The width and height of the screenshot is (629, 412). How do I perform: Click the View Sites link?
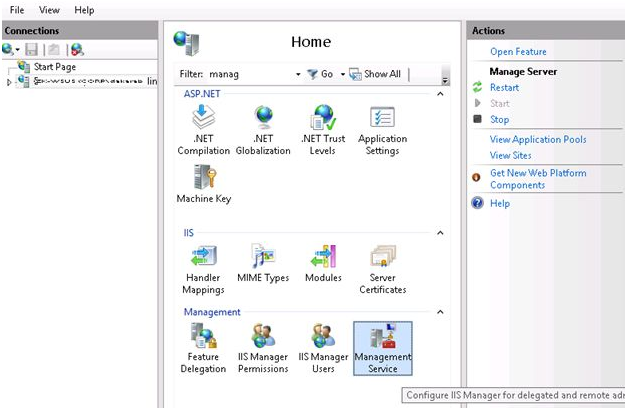(510, 155)
